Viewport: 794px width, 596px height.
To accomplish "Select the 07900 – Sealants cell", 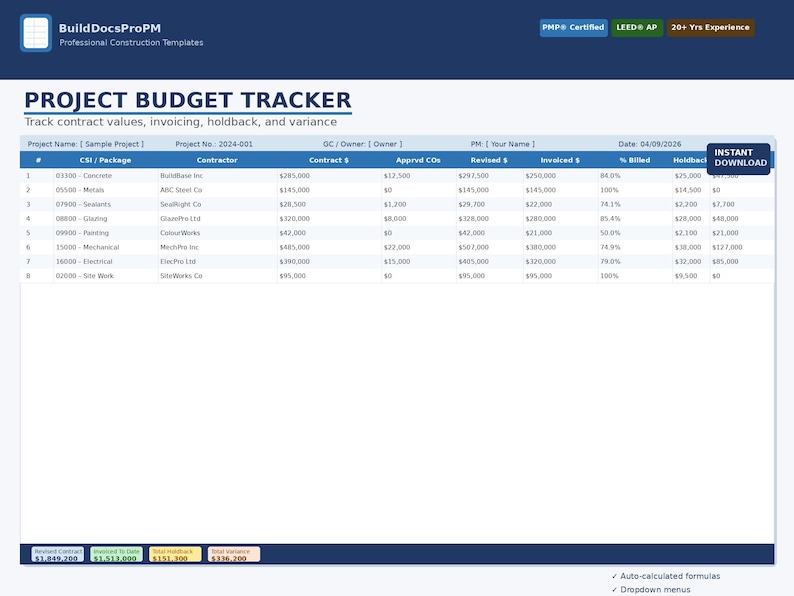I will click(105, 204).
